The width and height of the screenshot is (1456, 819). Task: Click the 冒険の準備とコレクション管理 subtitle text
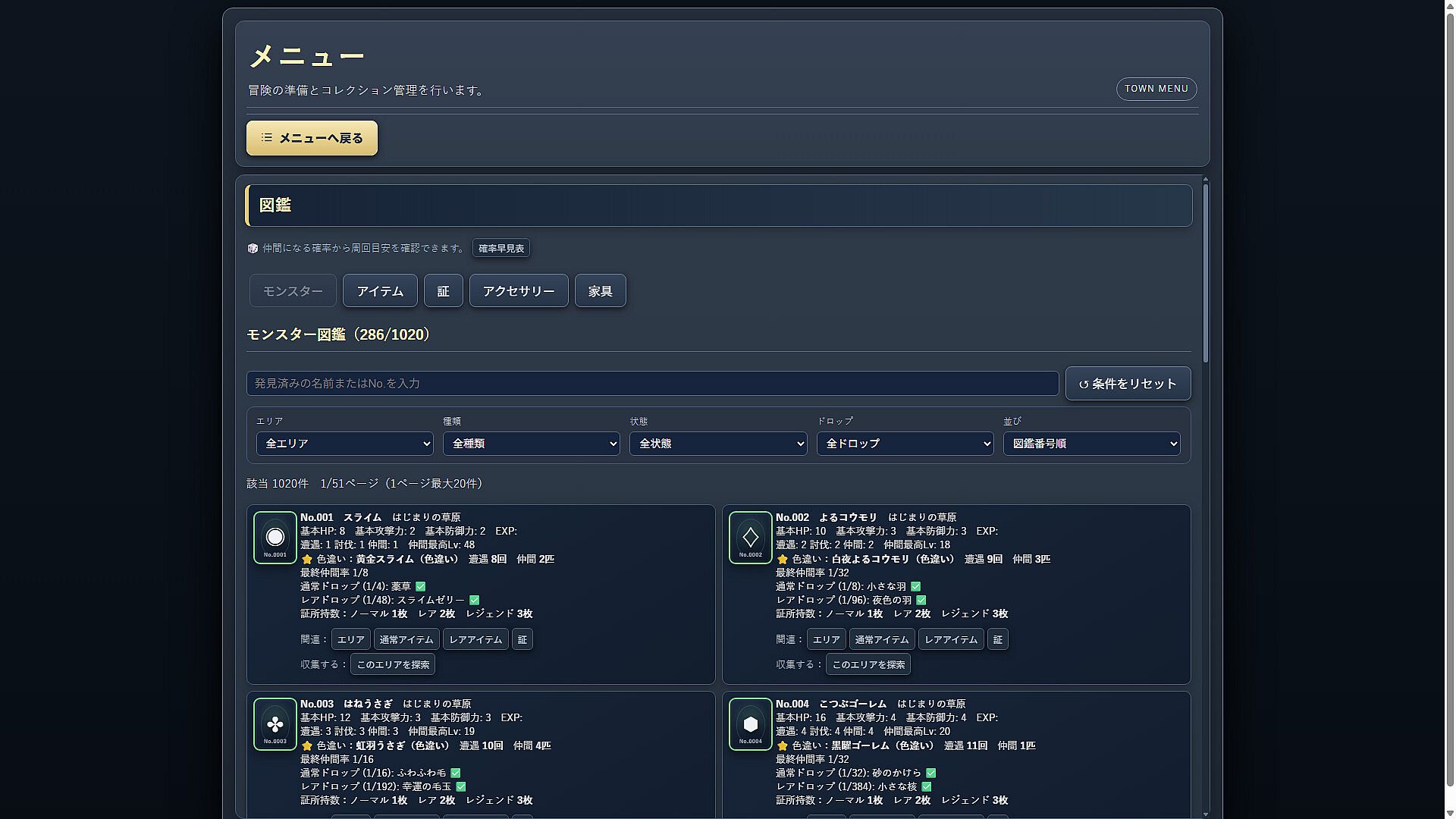point(367,90)
